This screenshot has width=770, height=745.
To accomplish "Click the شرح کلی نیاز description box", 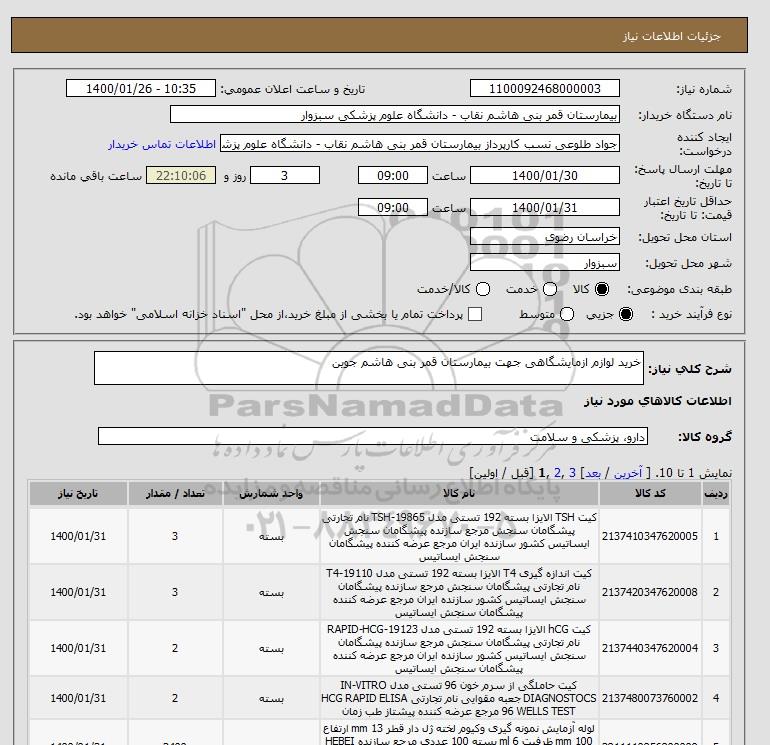I will 369,368.
